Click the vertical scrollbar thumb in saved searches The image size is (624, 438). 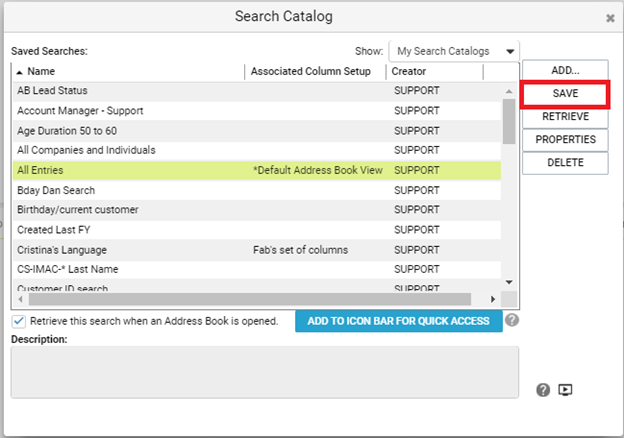[x=509, y=121]
